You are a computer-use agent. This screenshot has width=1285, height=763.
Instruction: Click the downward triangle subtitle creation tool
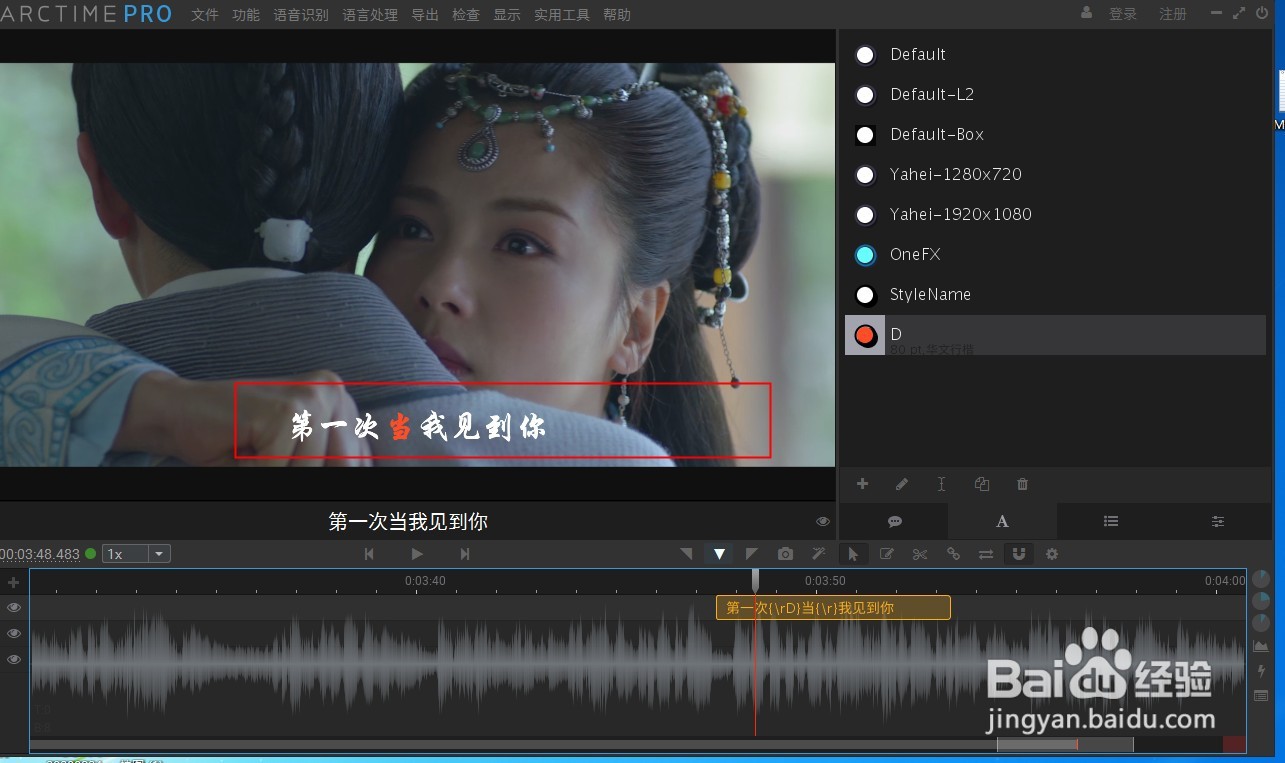(x=718, y=553)
